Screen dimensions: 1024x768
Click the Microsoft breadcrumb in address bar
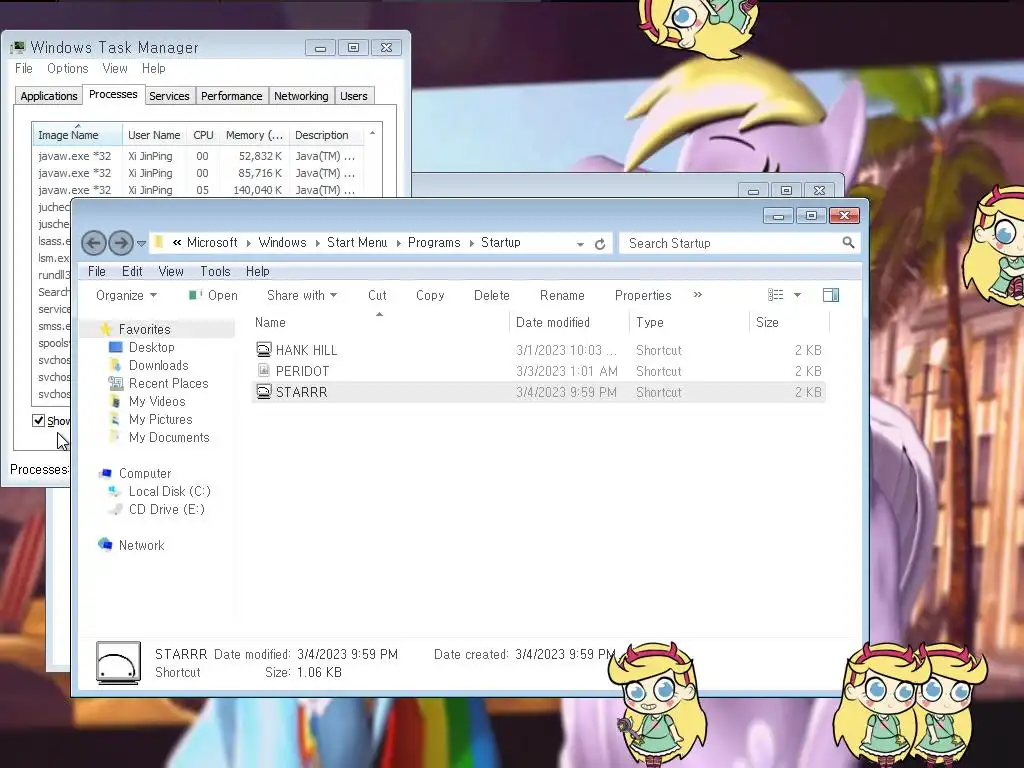coord(212,242)
